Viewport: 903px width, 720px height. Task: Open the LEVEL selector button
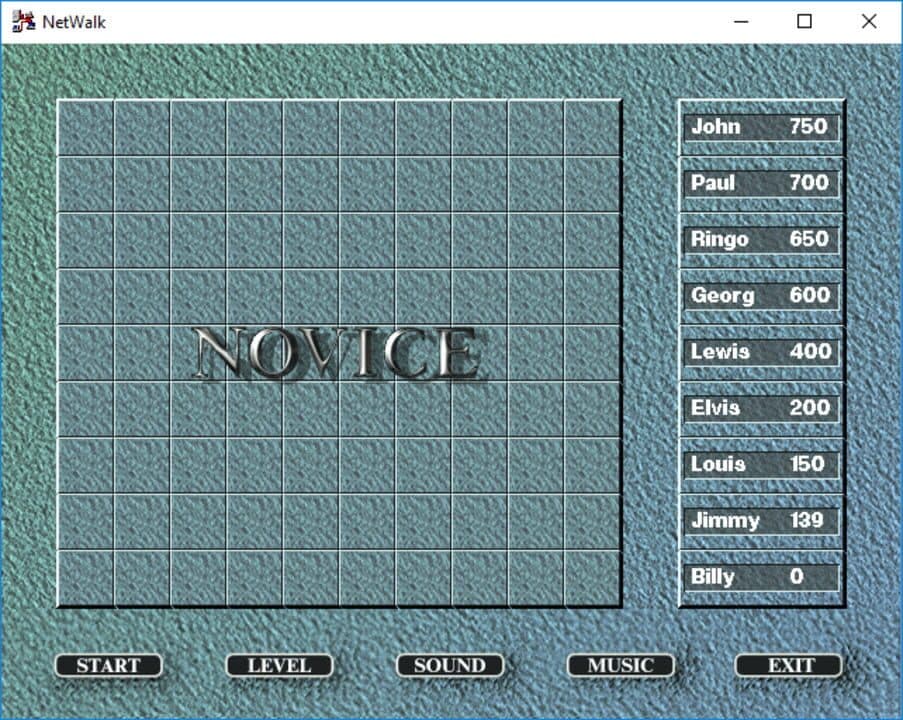click(x=279, y=665)
